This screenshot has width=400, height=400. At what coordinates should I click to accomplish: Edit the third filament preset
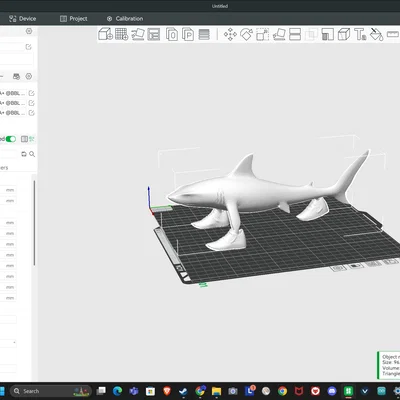pyautogui.click(x=31, y=113)
